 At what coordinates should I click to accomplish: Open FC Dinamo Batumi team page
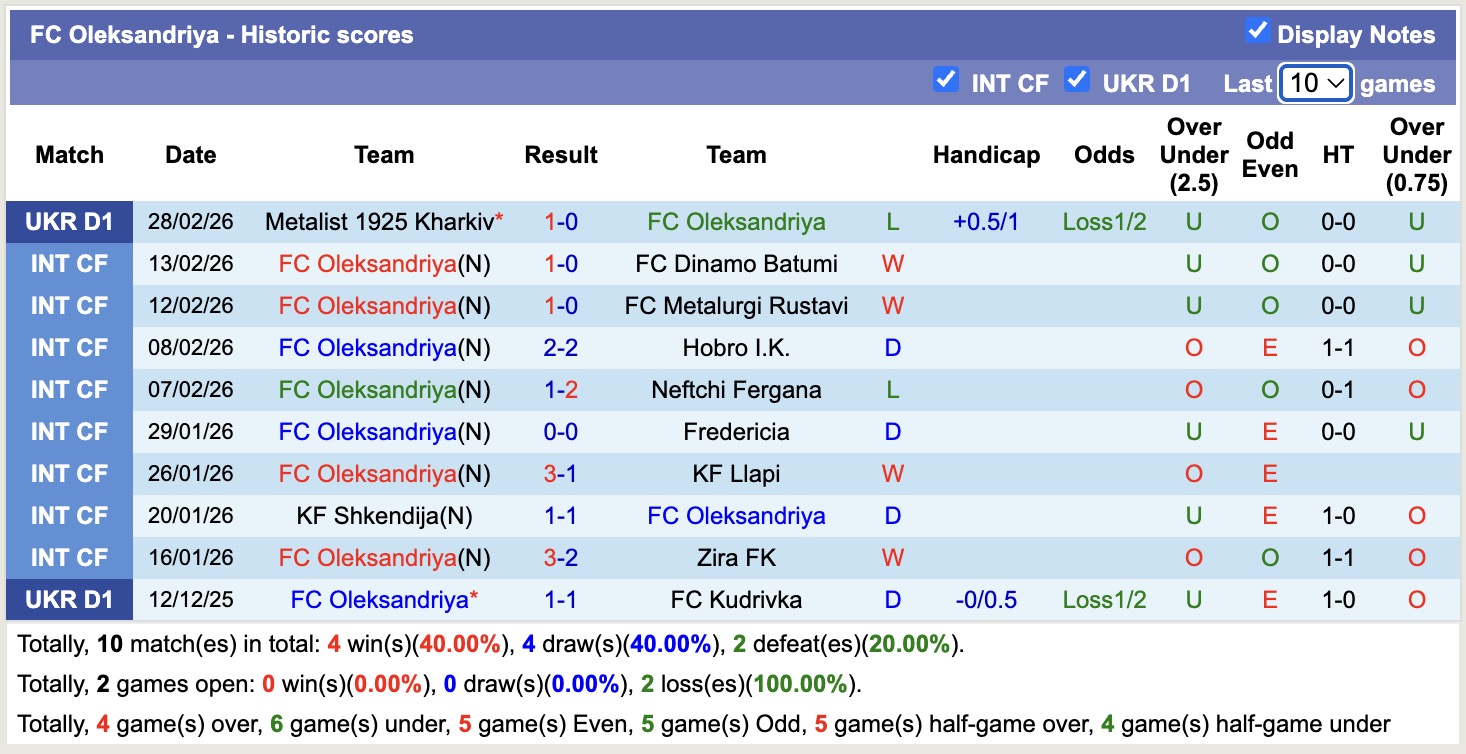tap(736, 263)
